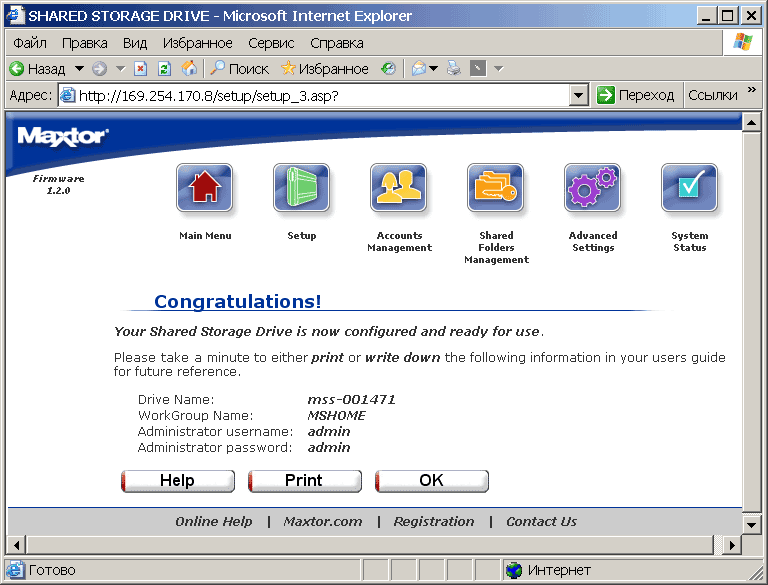
Task: Open the Registration footer link
Action: click(434, 521)
